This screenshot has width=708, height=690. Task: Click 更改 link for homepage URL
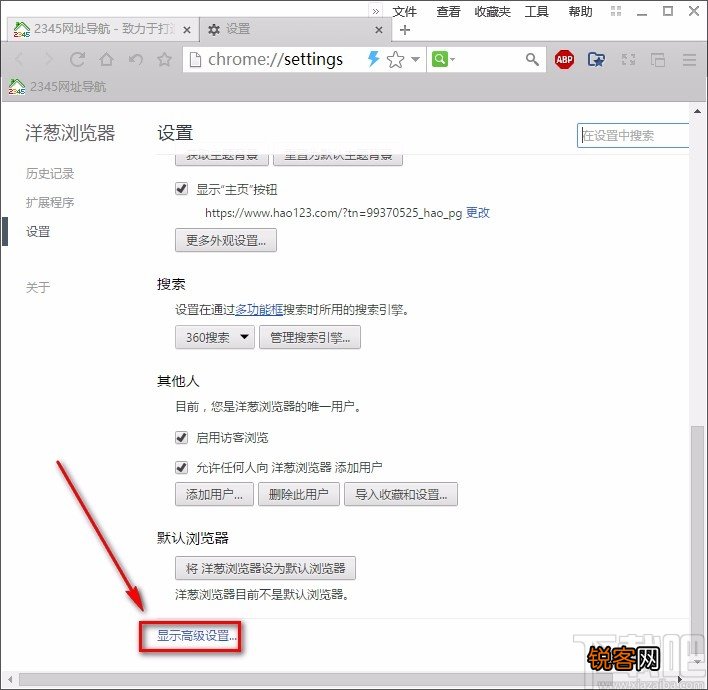[x=478, y=213]
